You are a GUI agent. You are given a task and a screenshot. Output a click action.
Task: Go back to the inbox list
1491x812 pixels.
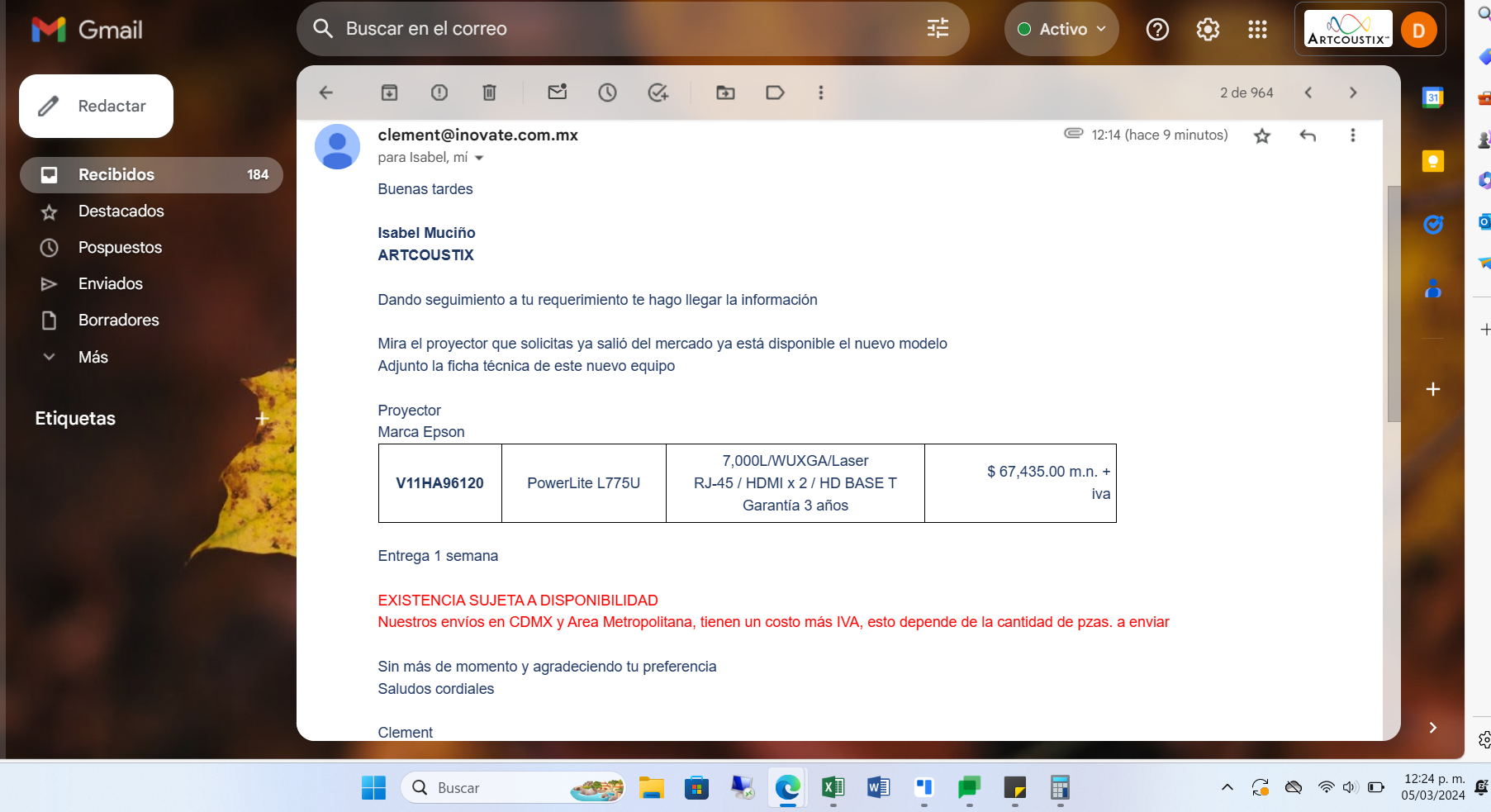[x=326, y=93]
